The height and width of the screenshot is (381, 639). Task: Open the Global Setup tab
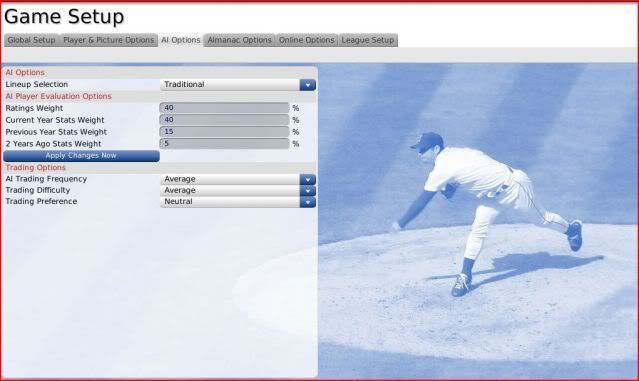tap(32, 40)
